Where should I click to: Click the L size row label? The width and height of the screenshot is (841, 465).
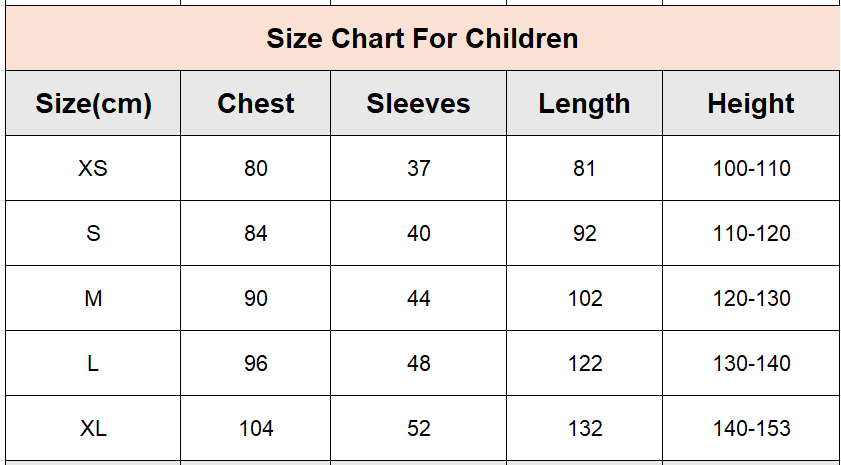pos(93,364)
